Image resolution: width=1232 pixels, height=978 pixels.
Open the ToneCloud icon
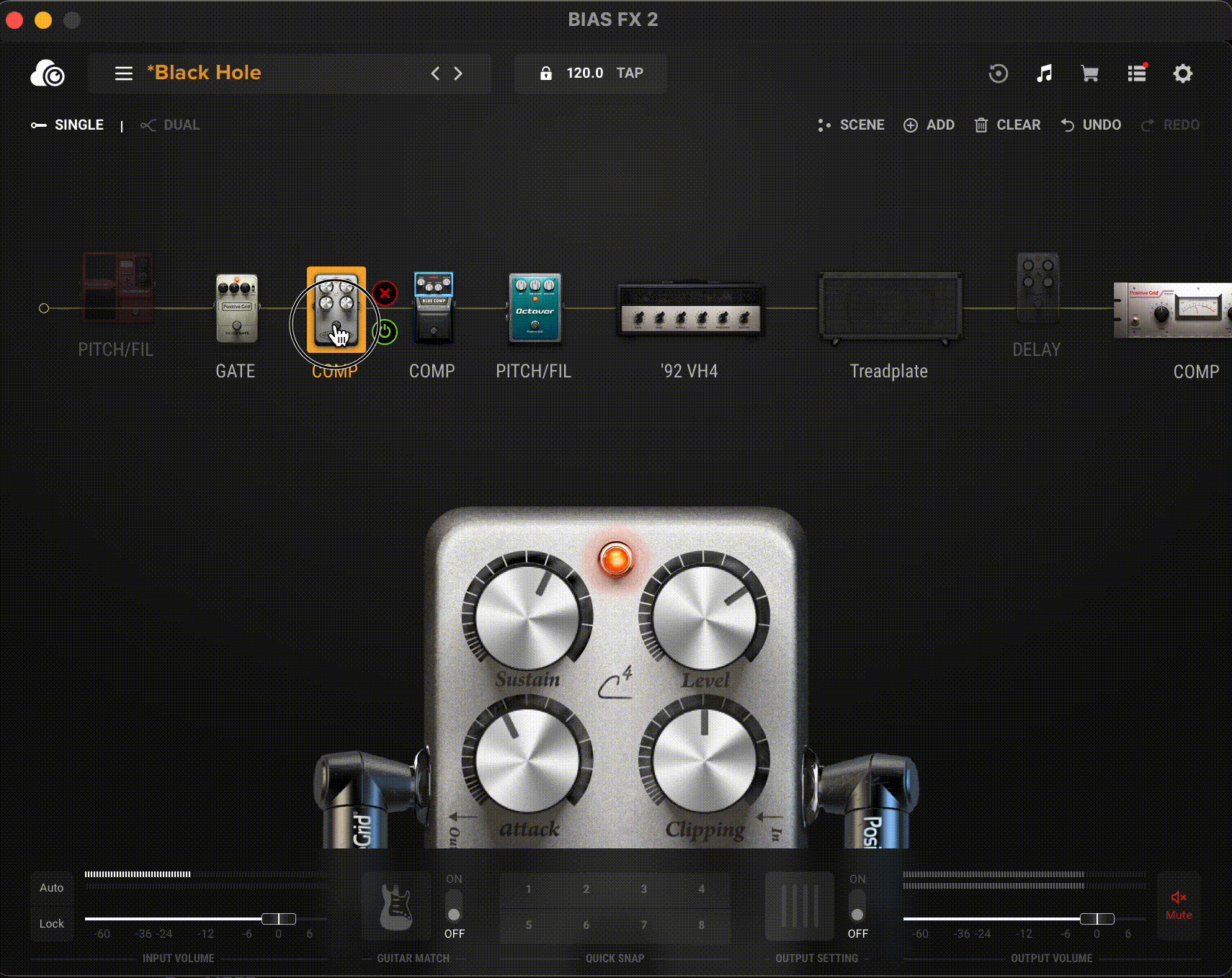click(x=48, y=73)
